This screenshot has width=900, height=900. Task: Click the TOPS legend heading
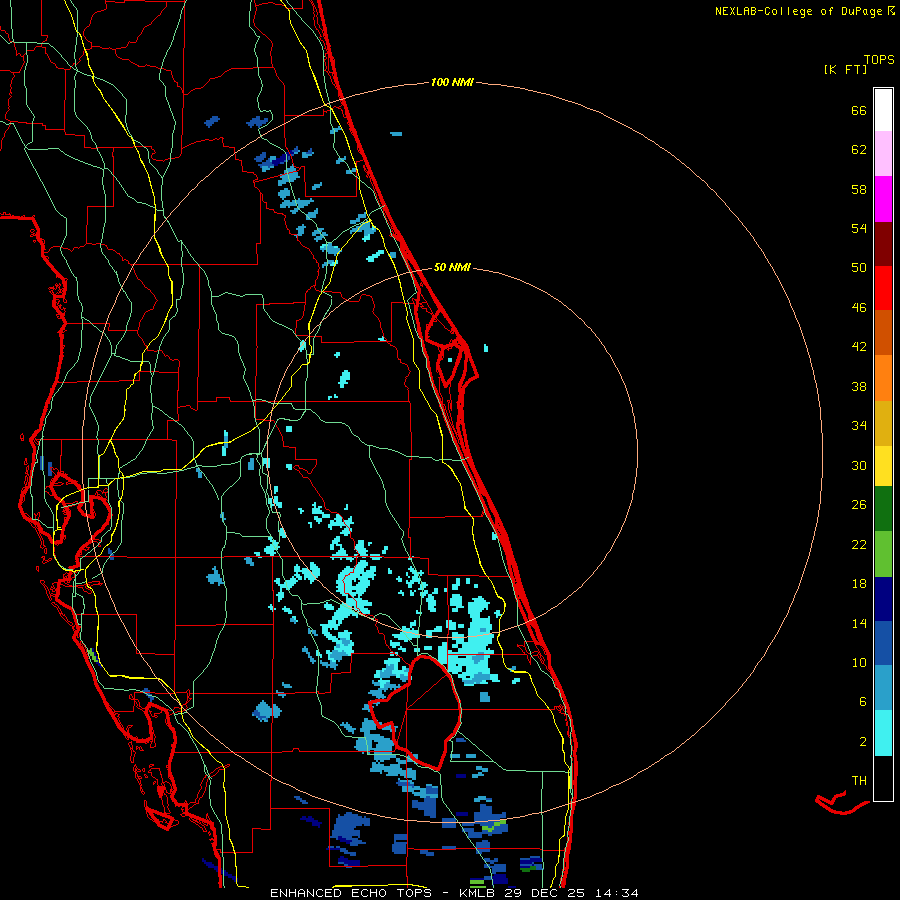879,60
